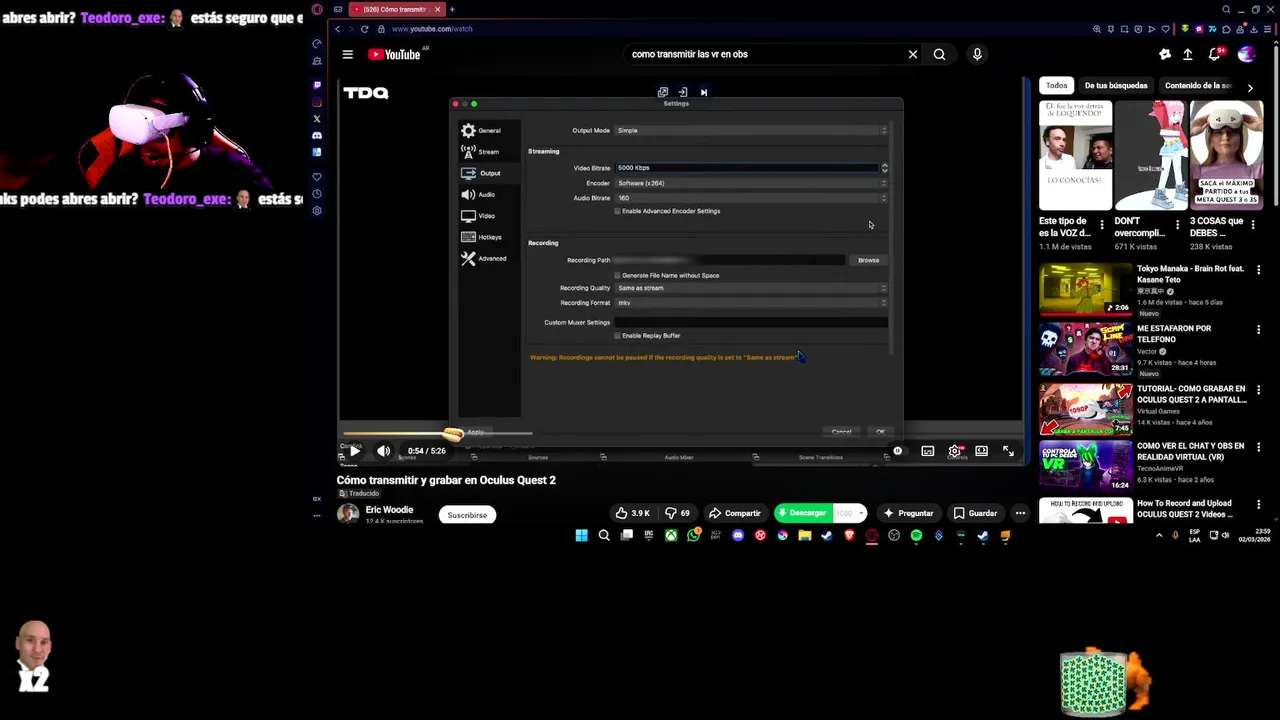The image size is (1280, 720).
Task: Toggle autoplay switch in player
Action: tap(897, 451)
